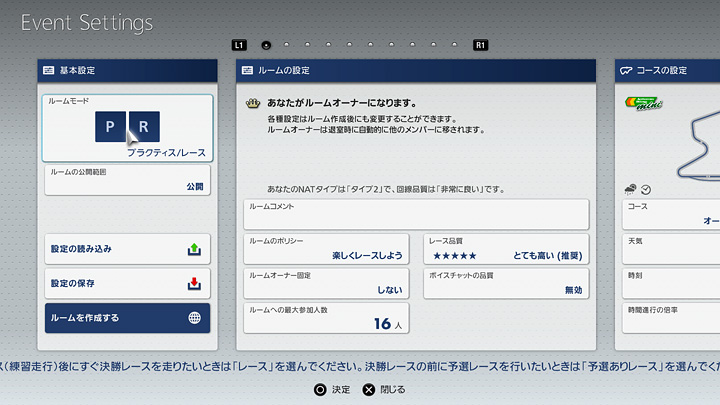Toggle ボイスチャットの品質 setting

pyautogui.click(x=506, y=283)
